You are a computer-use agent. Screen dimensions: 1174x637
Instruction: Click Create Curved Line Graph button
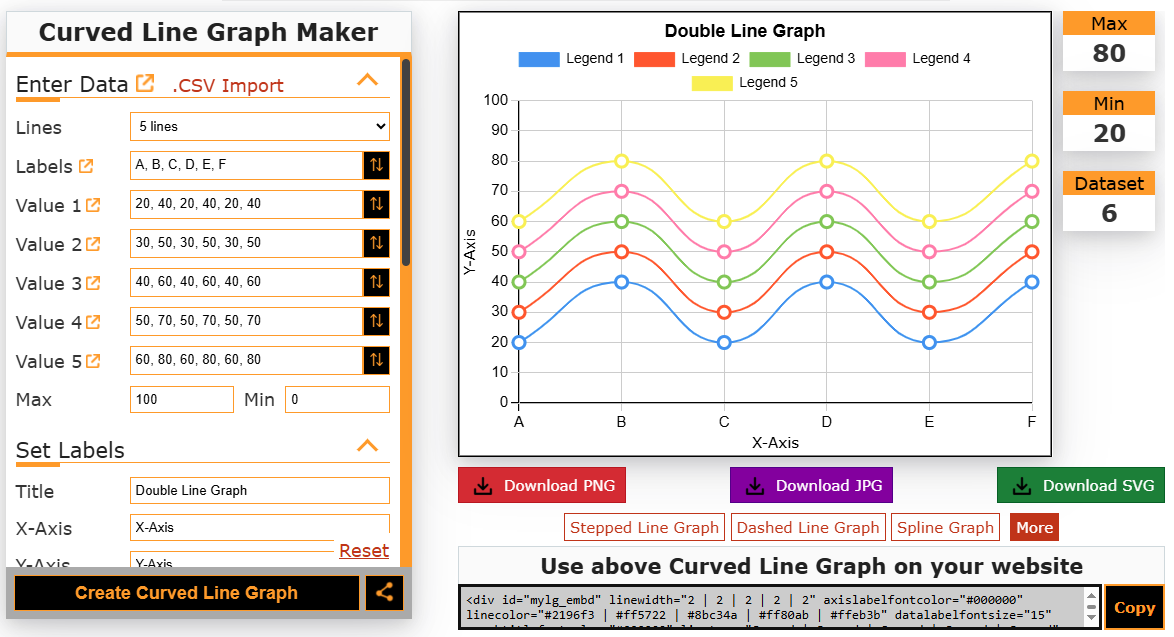point(186,593)
